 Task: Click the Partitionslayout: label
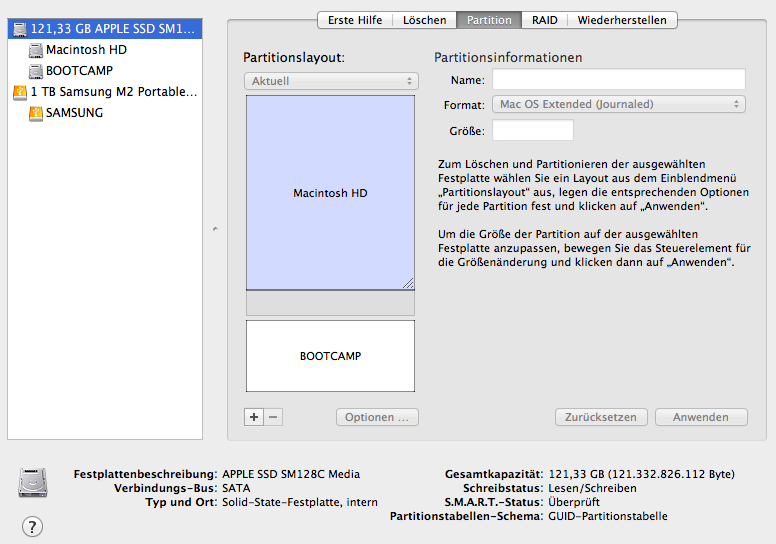294,57
